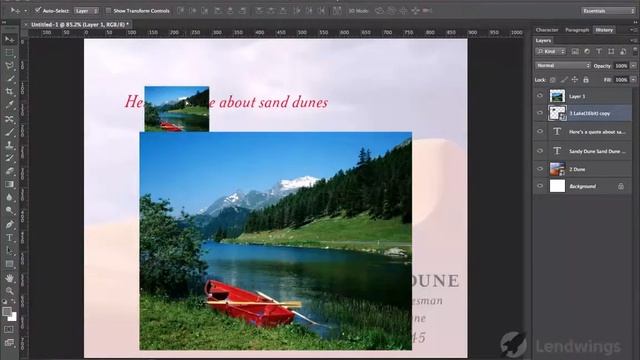Hide the 1 Lake copy layer
The width and height of the screenshot is (640, 360).
click(x=540, y=113)
